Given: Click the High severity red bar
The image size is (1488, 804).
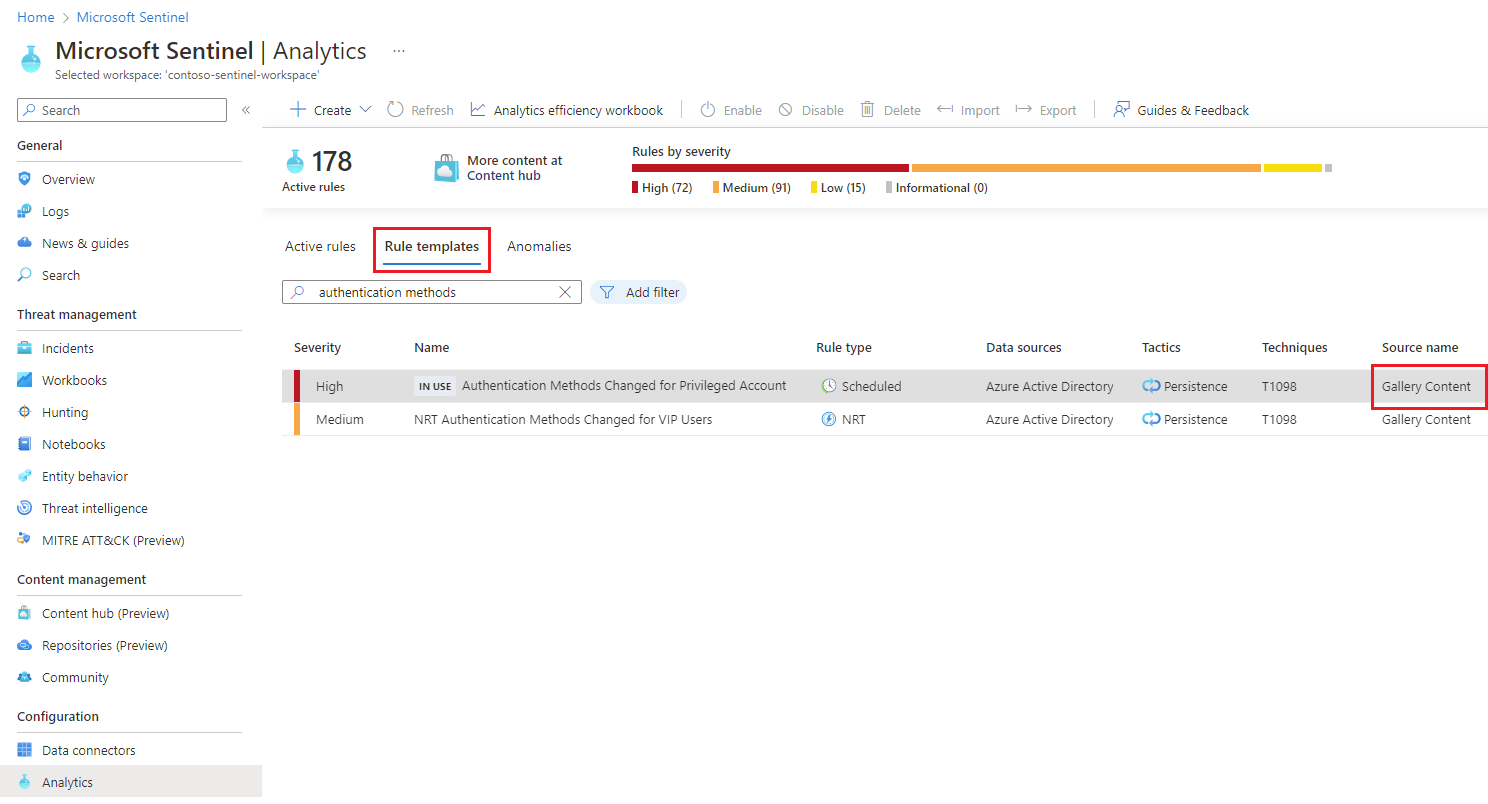Looking at the screenshot, I should (x=770, y=168).
